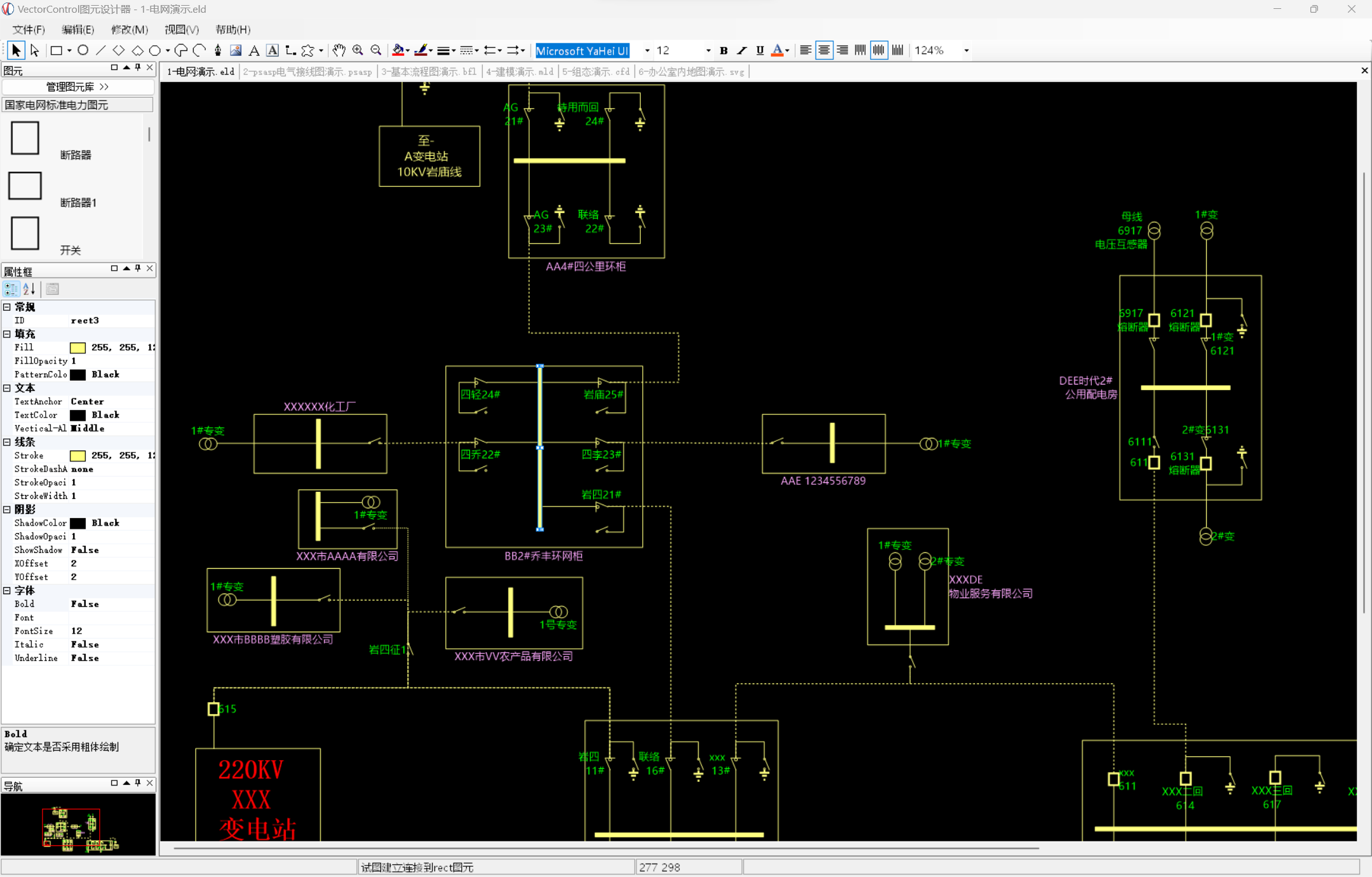1372x877 pixels.
Task: Select the line drawing tool
Action: click(100, 50)
